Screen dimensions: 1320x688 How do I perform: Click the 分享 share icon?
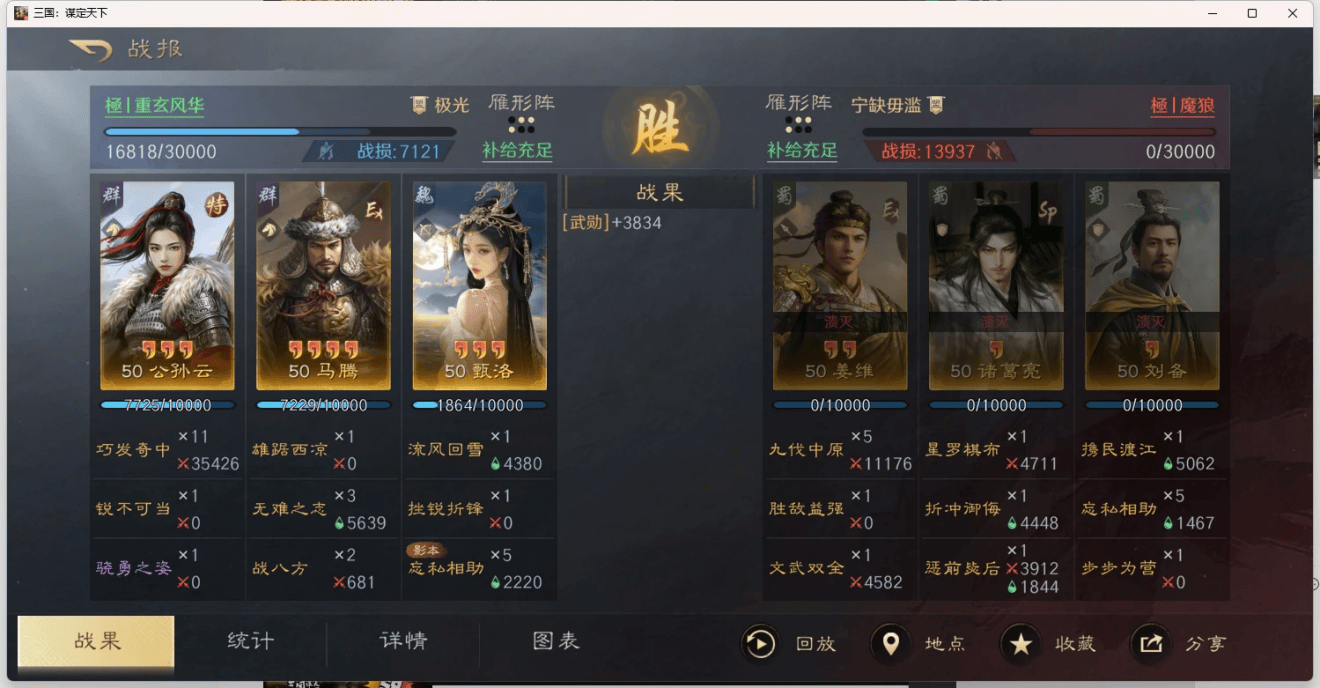pyautogui.click(x=1151, y=644)
